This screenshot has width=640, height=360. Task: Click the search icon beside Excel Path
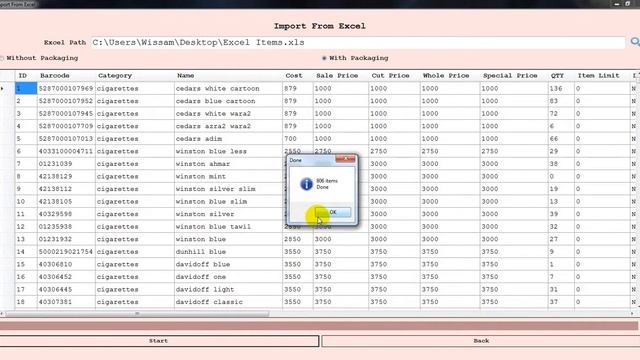coord(635,42)
